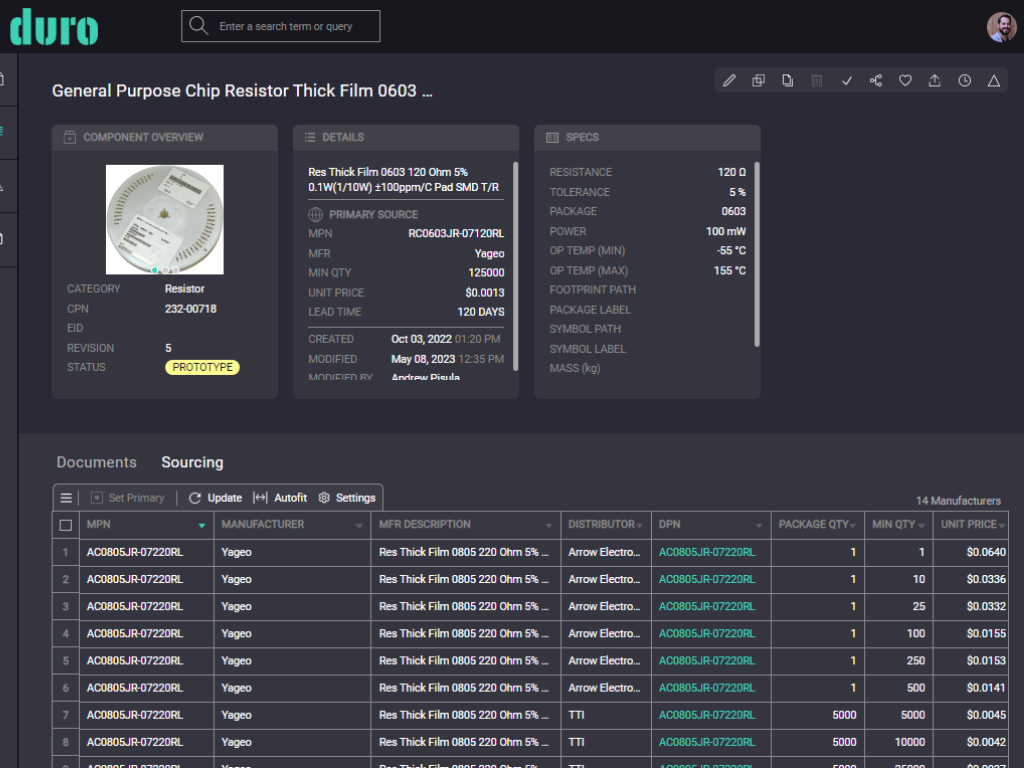Click the component title heading
1024x768 pixels.
[x=242, y=91]
